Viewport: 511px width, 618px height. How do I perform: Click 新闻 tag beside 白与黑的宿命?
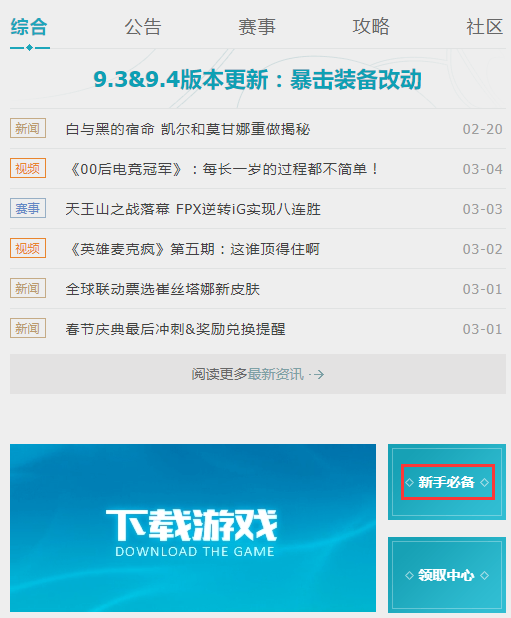(x=28, y=128)
